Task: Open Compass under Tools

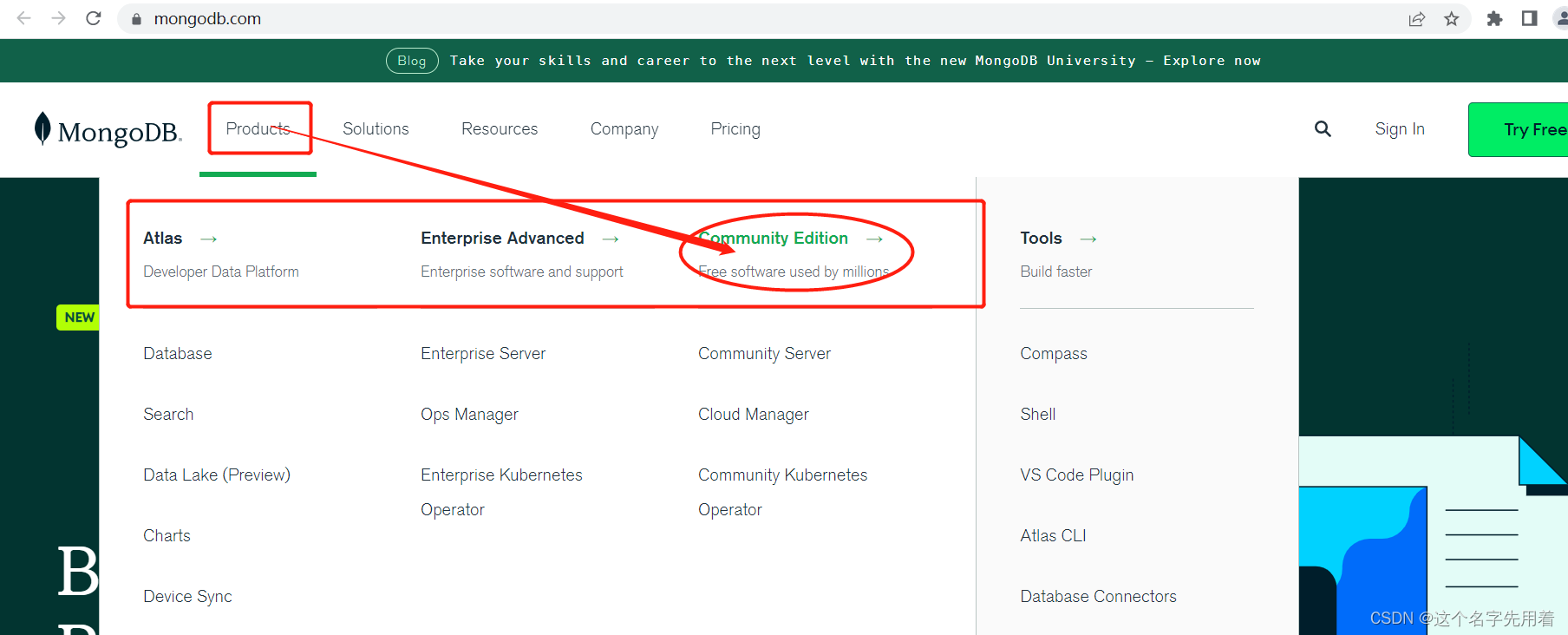Action: [x=1053, y=354]
